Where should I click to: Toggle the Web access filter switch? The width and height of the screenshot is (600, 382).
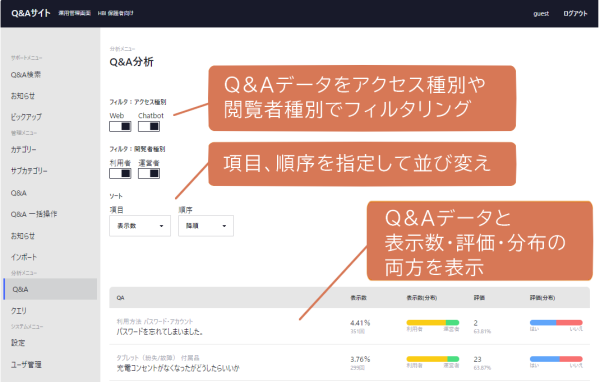[x=120, y=127]
